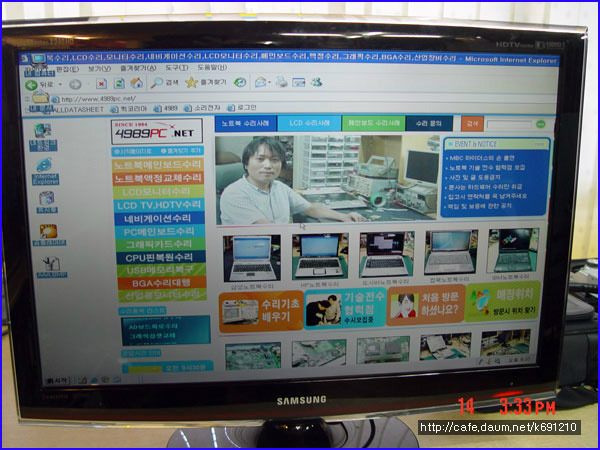Select BGA수리대행 sidebar menu
600x450 pixels.
pyautogui.click(x=162, y=283)
